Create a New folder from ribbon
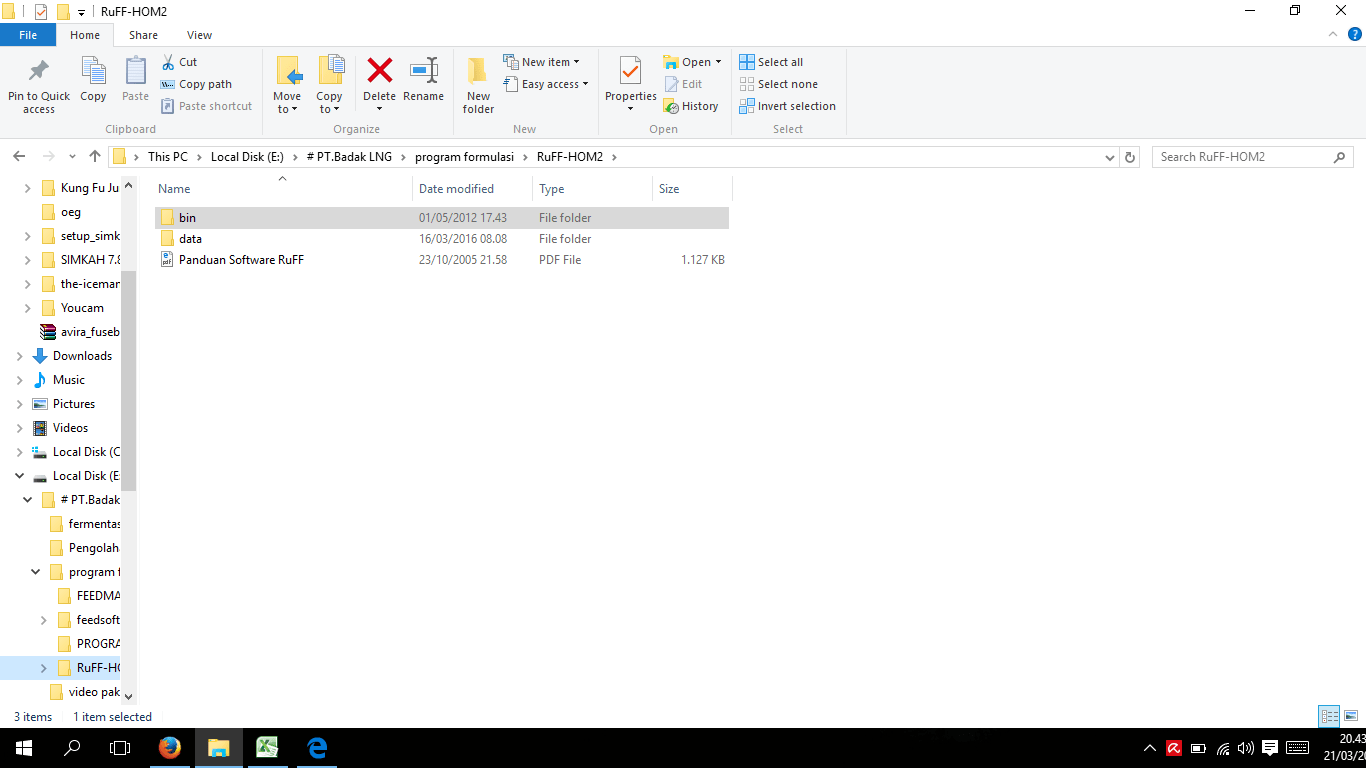1366x768 pixels. tap(478, 85)
